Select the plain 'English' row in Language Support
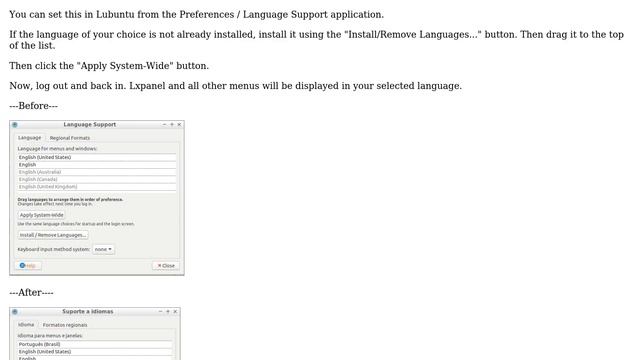The image size is (640, 360). coord(97,165)
